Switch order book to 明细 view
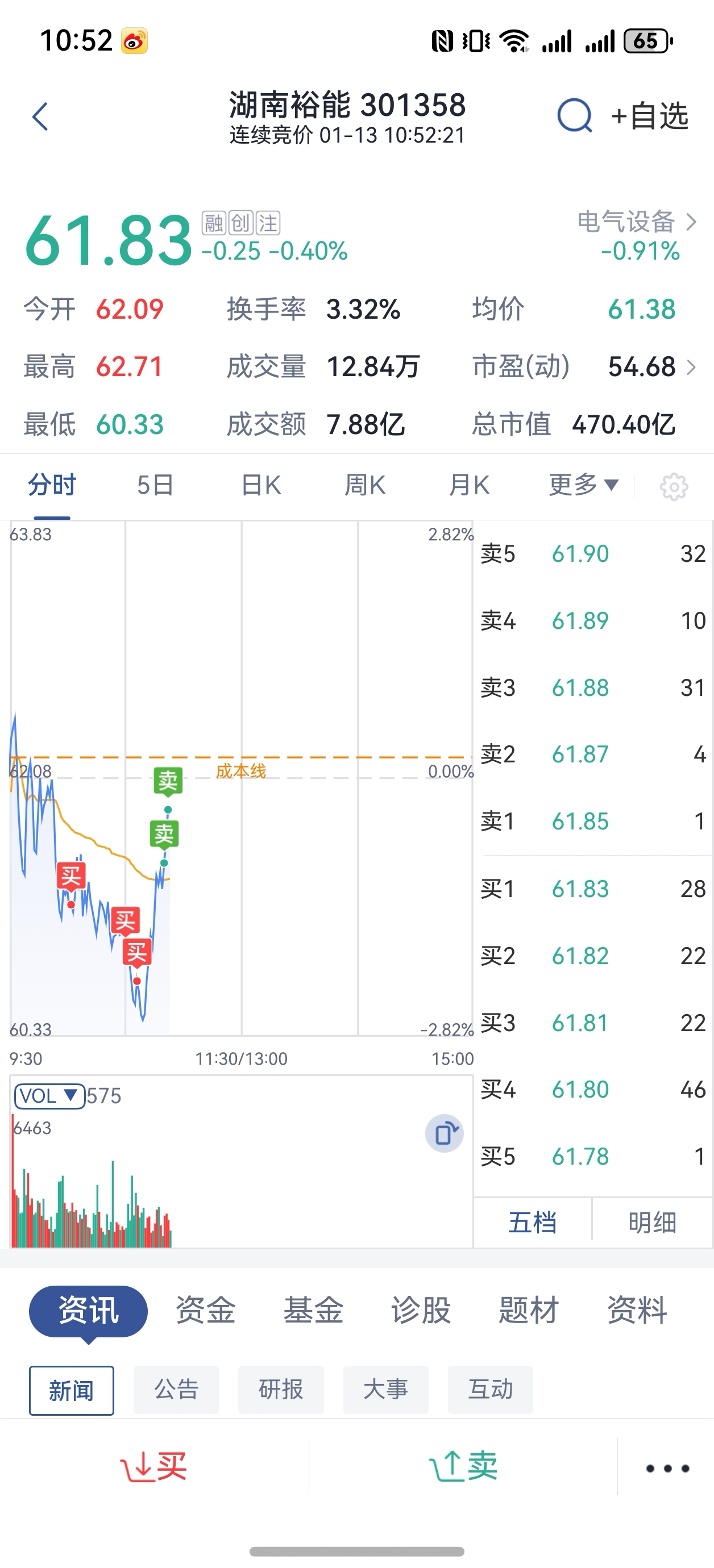714x1568 pixels. point(652,1222)
